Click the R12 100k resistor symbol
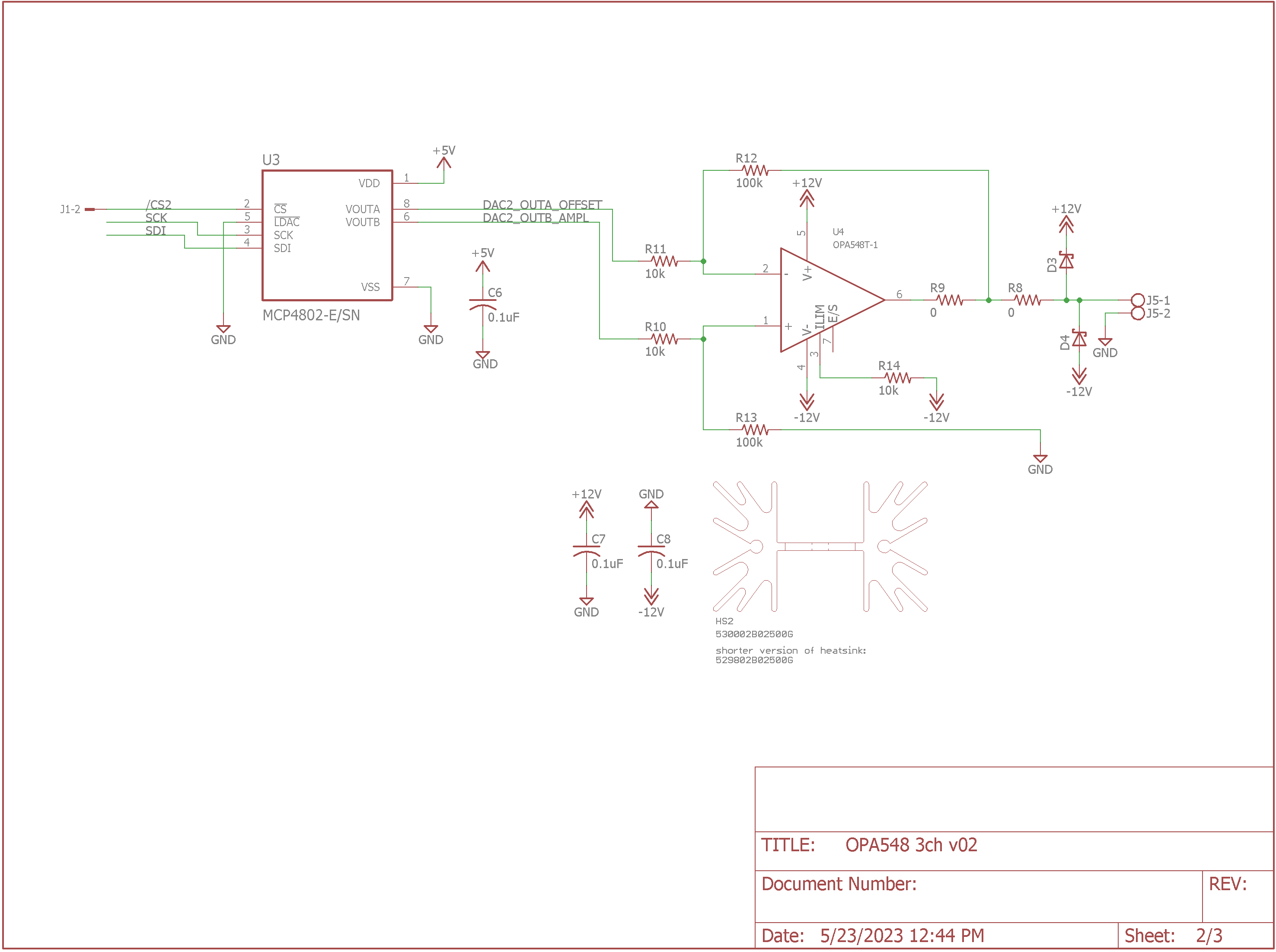This screenshot has height=952, width=1276. pyautogui.click(x=755, y=170)
